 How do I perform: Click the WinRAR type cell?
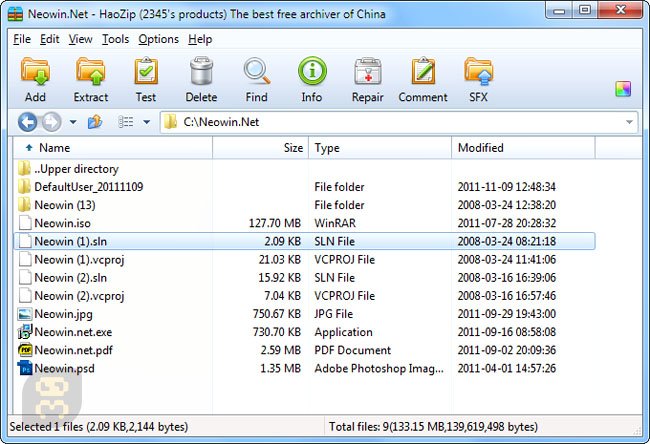tap(335, 223)
